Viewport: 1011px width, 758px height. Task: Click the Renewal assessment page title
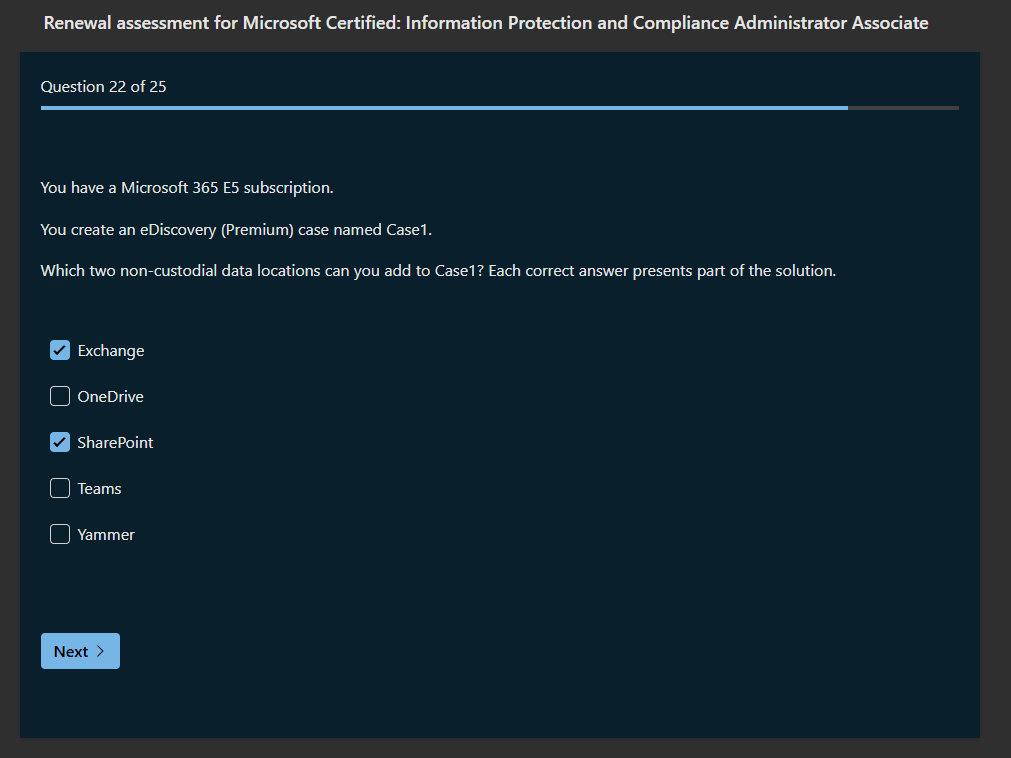pos(486,22)
